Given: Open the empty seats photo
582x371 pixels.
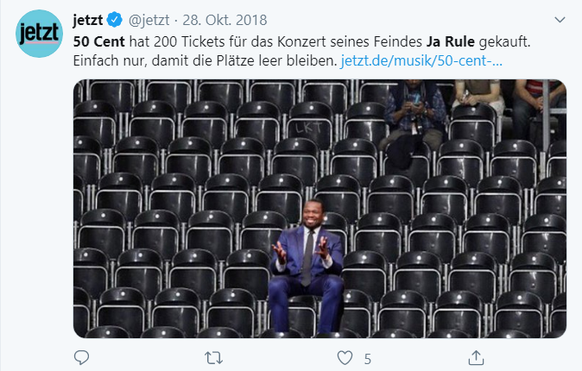Looking at the screenshot, I should pyautogui.click(x=320, y=209).
